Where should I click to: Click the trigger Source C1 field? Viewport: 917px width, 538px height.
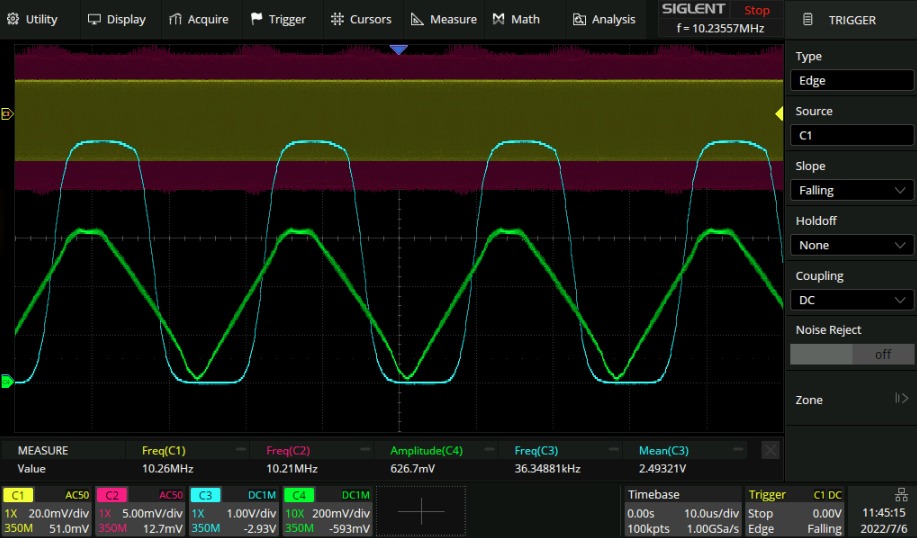tap(852, 135)
